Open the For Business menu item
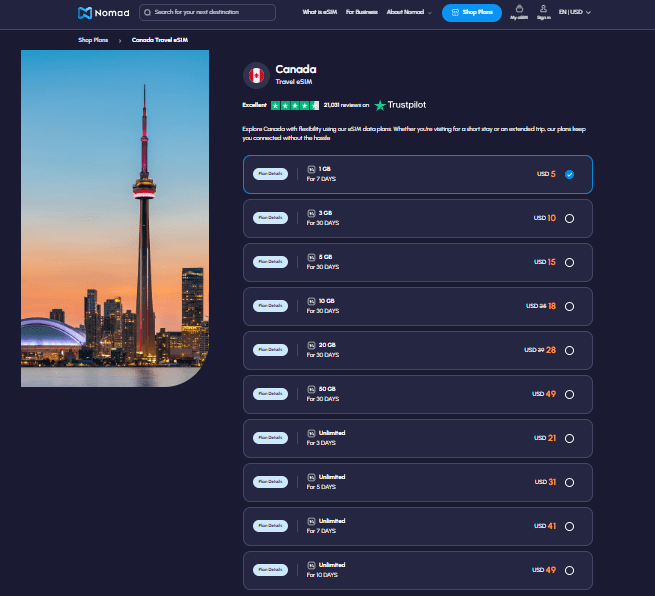 coord(362,12)
